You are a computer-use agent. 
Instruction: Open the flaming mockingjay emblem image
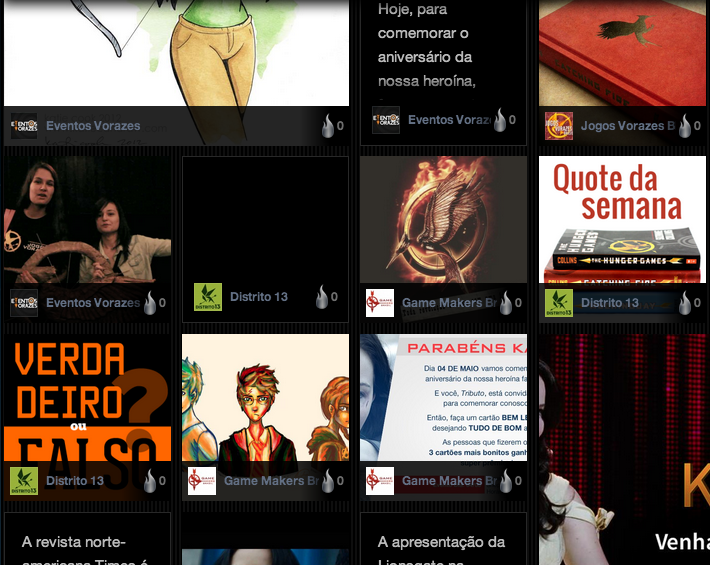tap(443, 220)
